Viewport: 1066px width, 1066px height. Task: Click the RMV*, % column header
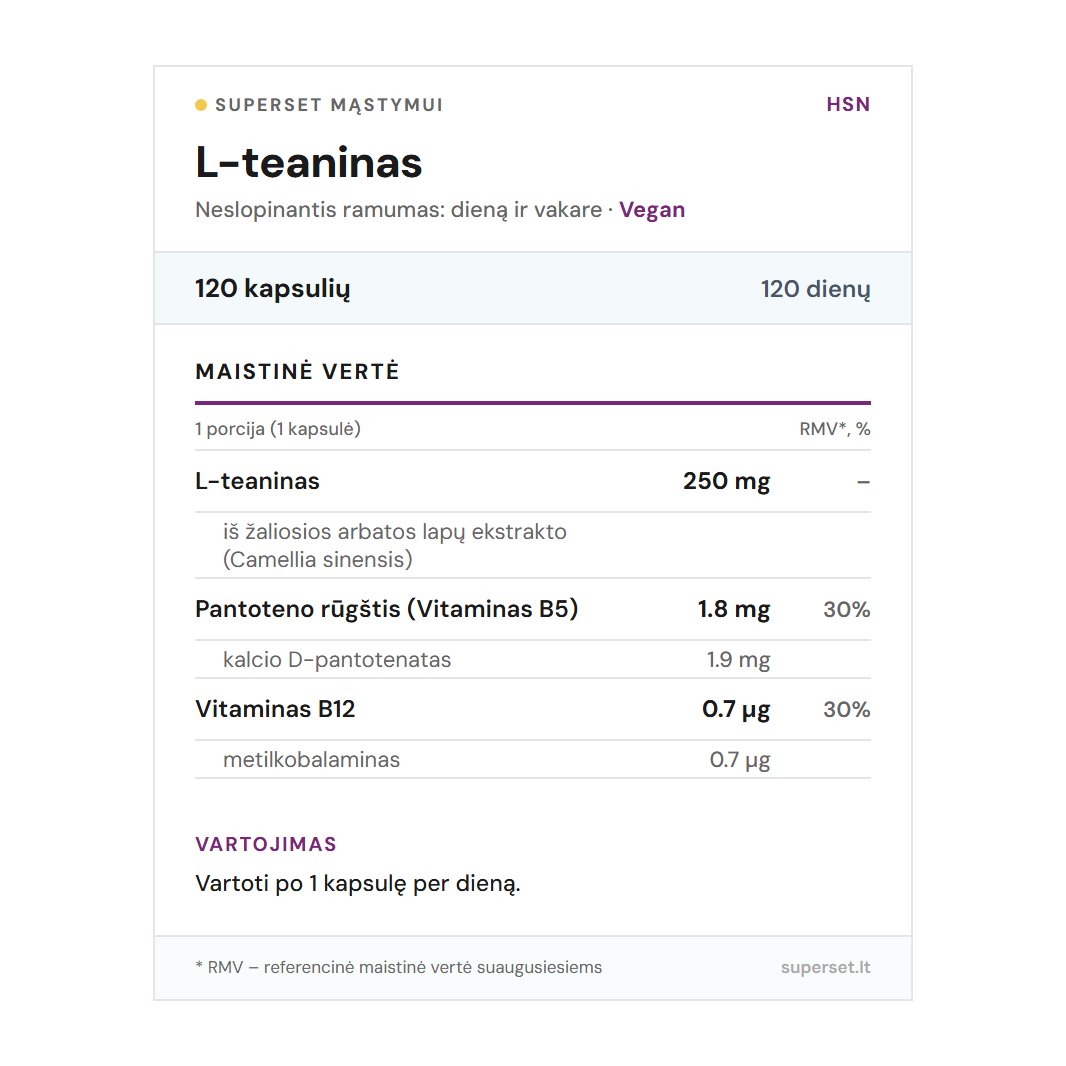[834, 429]
